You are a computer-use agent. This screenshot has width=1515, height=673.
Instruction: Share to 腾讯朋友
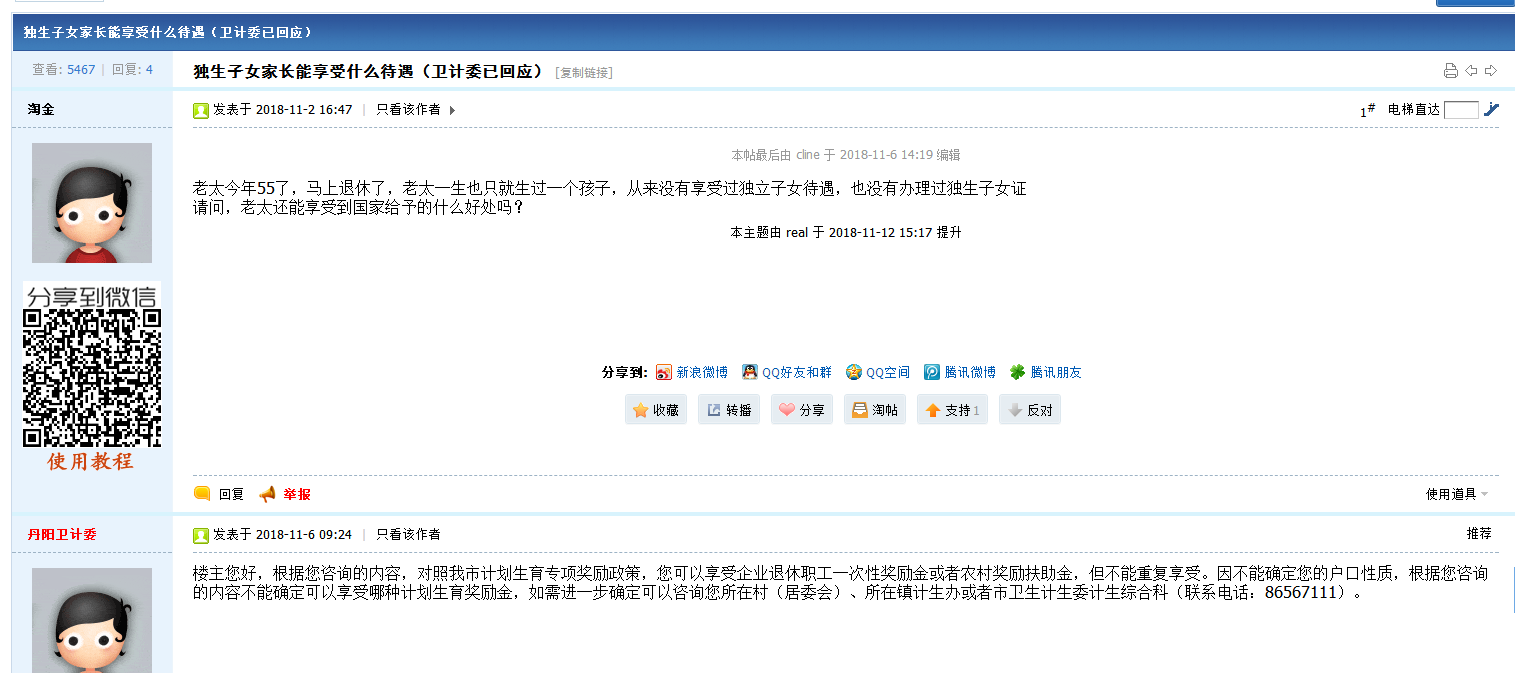1046,372
